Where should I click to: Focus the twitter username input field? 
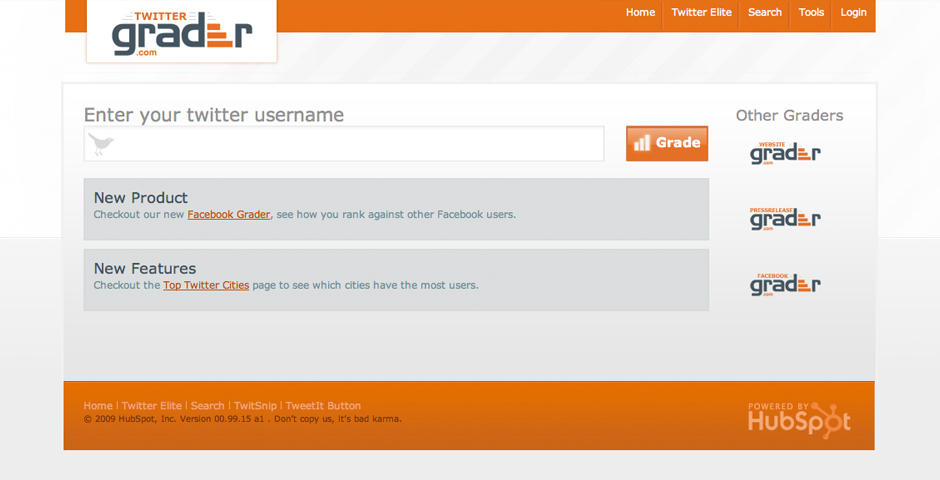[344, 143]
